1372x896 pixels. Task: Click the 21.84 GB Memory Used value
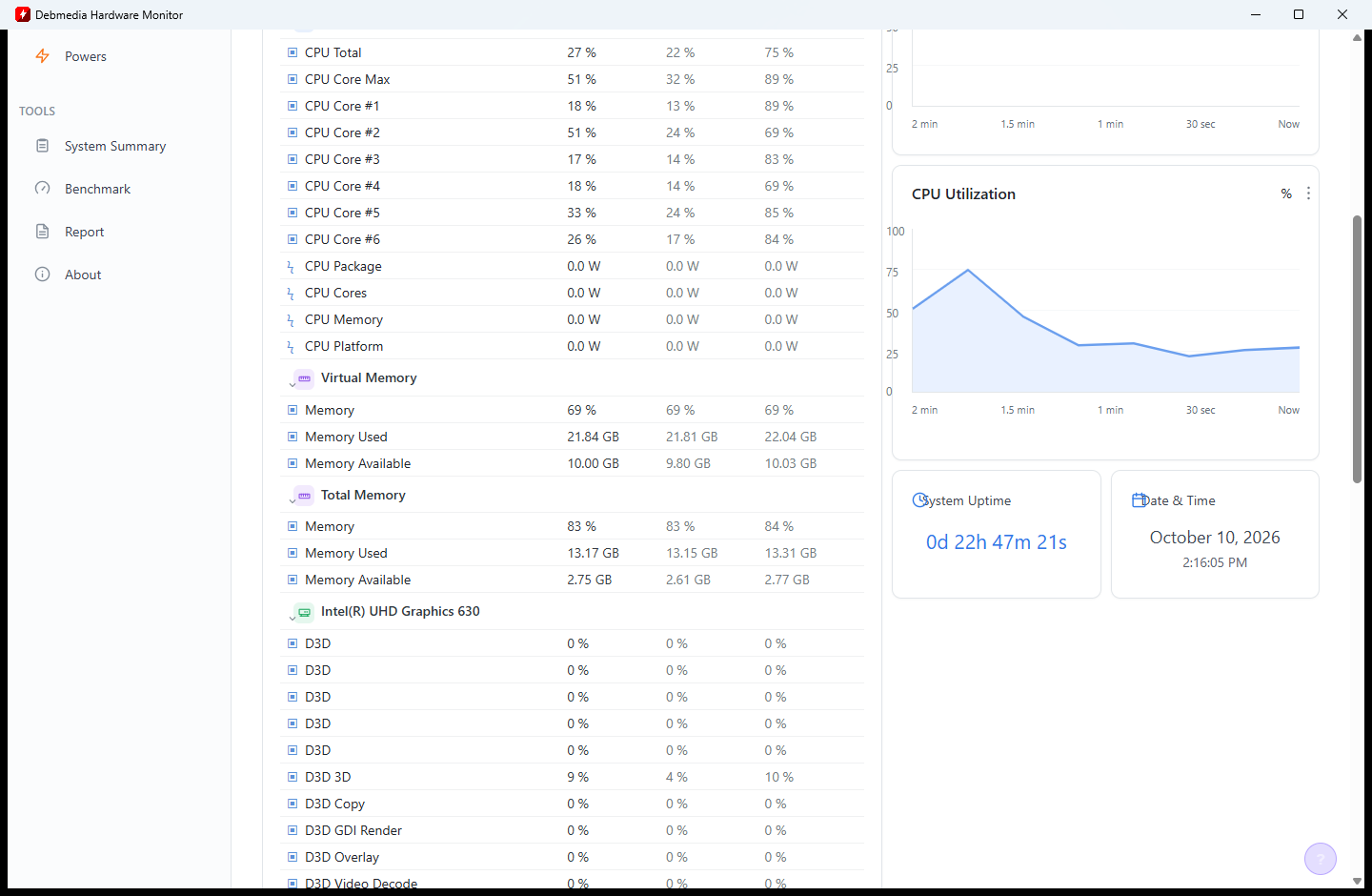(x=593, y=437)
